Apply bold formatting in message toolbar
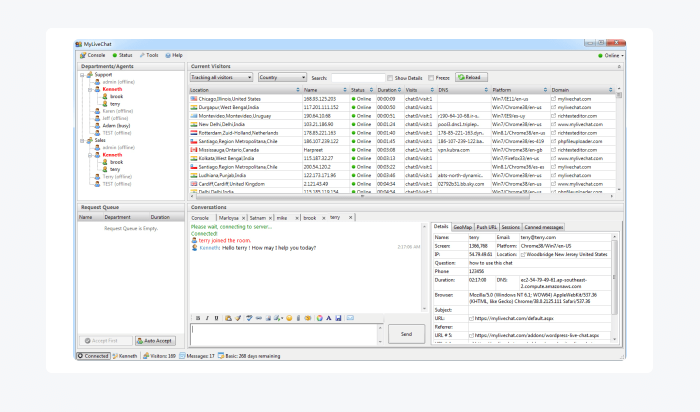 tap(198, 318)
